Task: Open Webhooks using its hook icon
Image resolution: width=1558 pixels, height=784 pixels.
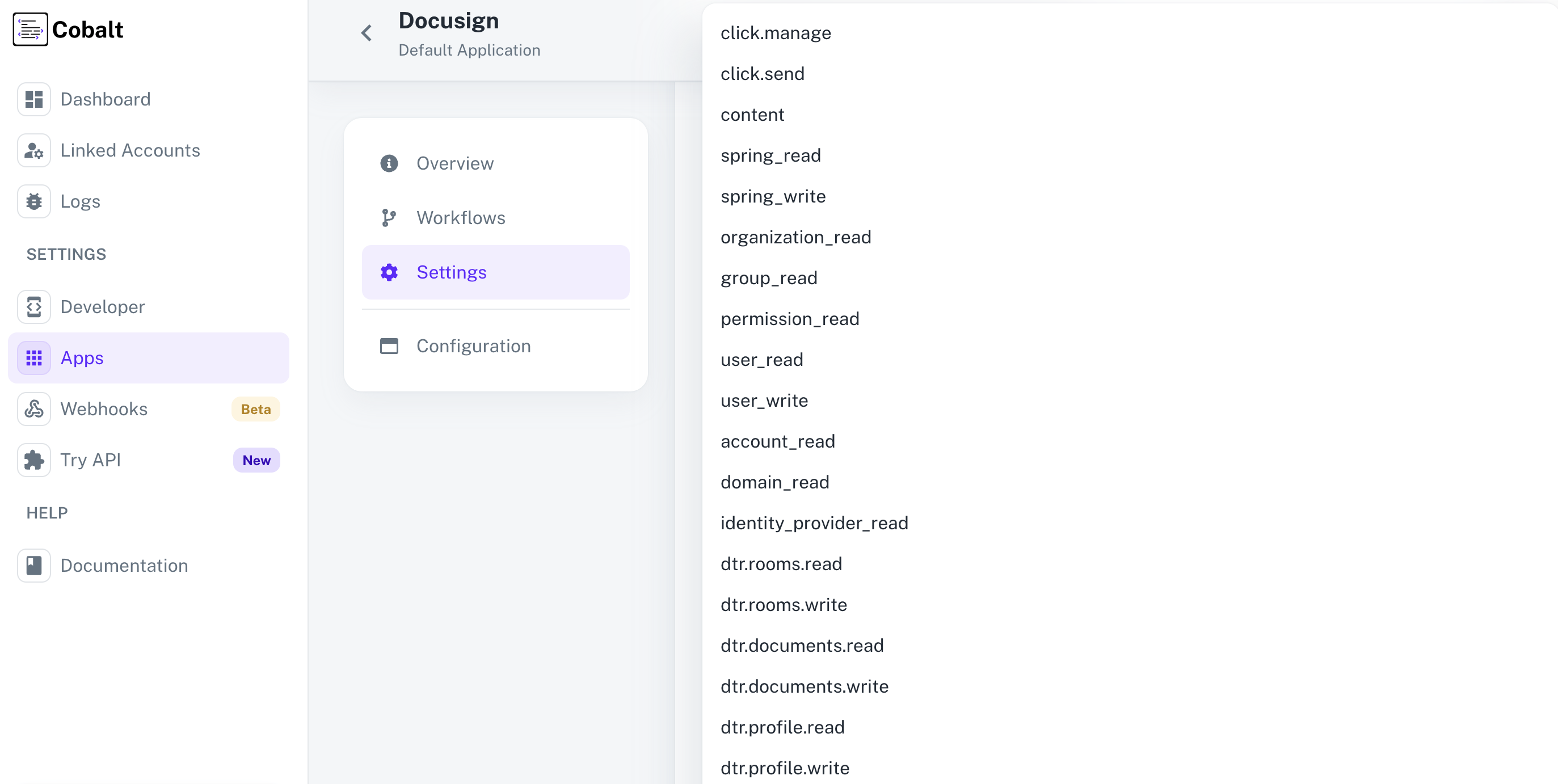Action: tap(34, 409)
